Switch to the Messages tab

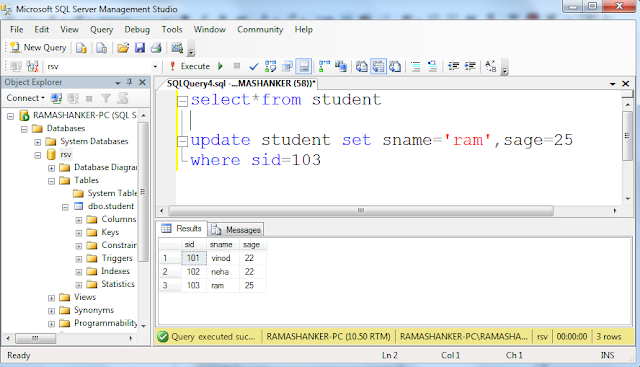tap(236, 230)
